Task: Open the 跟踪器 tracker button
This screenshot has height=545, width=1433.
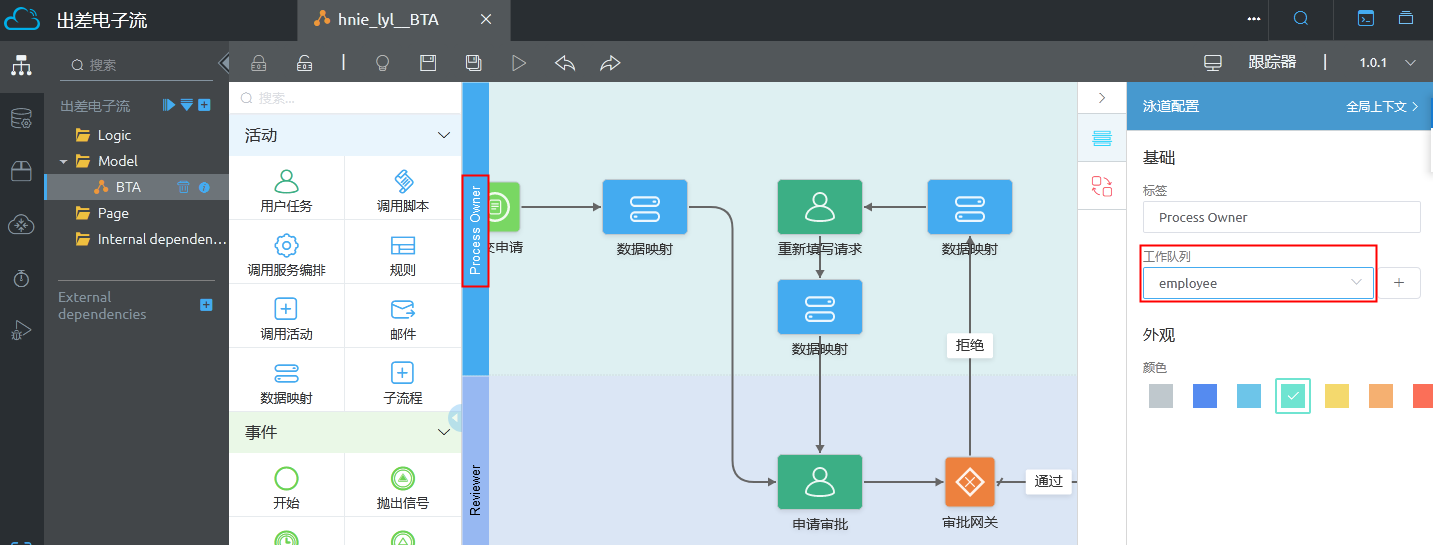Action: (x=1271, y=62)
